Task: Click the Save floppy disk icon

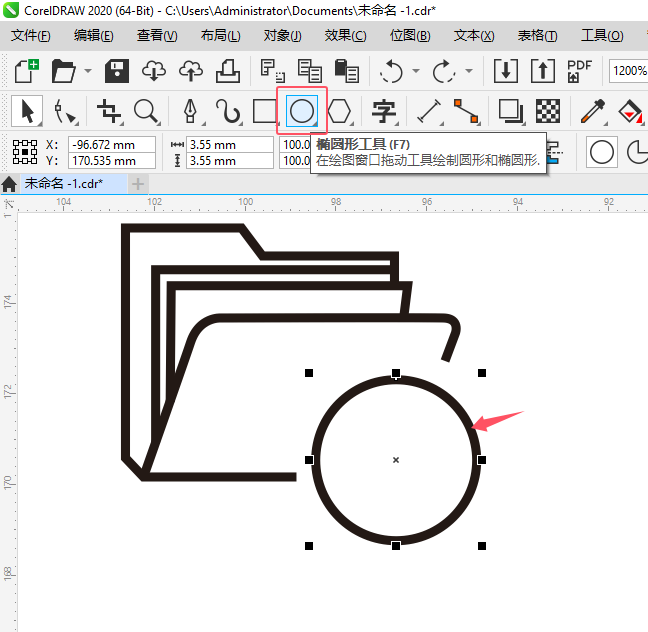Action: [x=118, y=71]
